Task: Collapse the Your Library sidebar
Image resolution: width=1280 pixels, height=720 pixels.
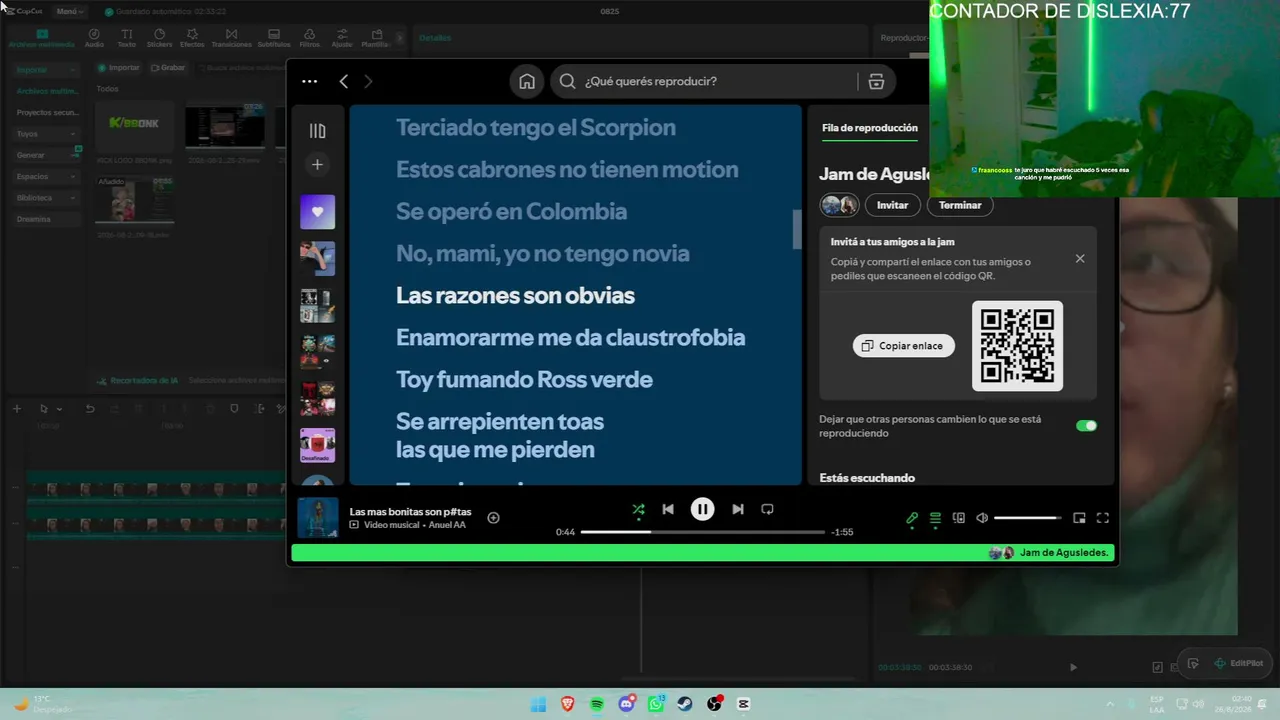Action: click(317, 131)
